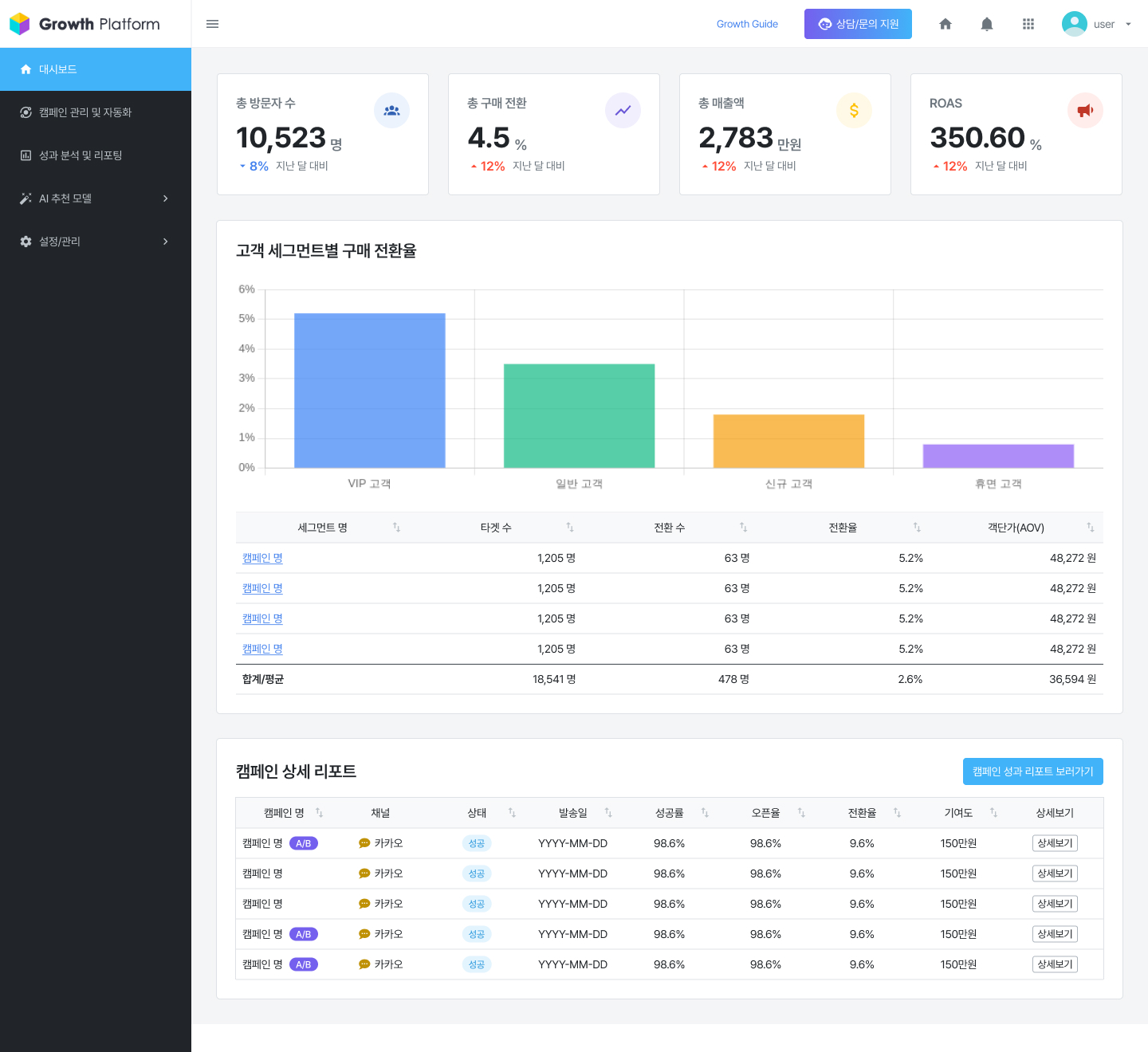This screenshot has height=1052, width=1148.
Task: Click the visitors people icon in 총 방문자 수 card
Action: click(391, 111)
